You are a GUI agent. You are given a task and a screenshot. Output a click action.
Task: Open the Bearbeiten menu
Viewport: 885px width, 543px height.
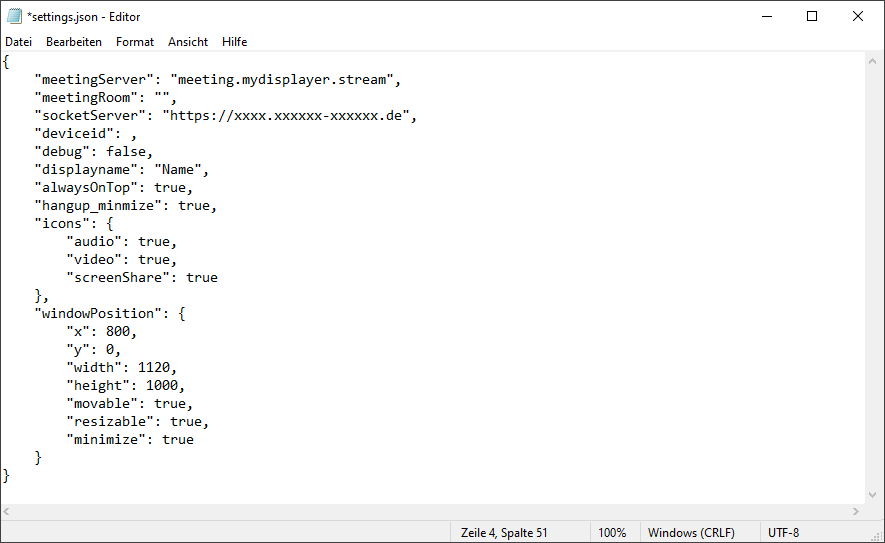[x=74, y=42]
